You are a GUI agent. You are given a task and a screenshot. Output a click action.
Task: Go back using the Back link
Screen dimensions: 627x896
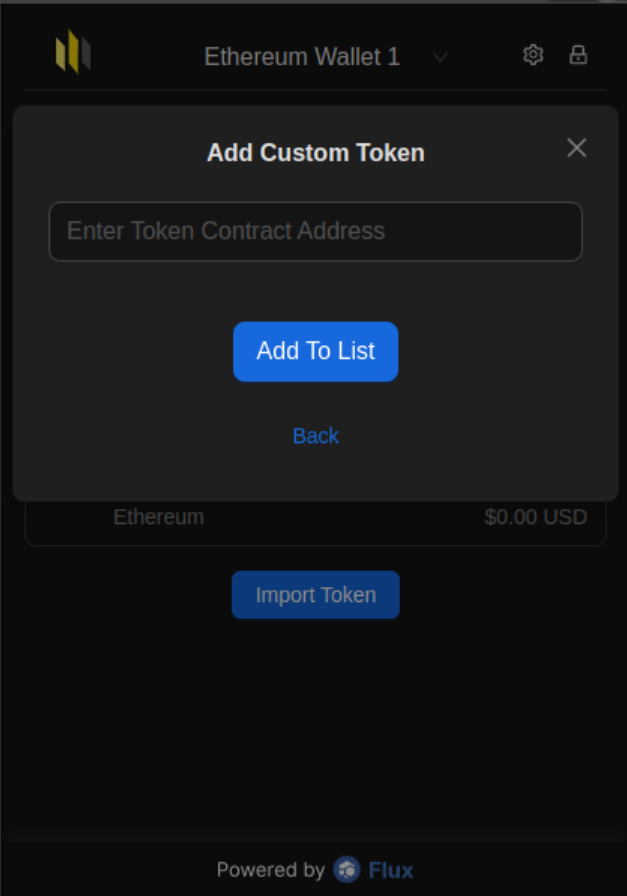(316, 436)
